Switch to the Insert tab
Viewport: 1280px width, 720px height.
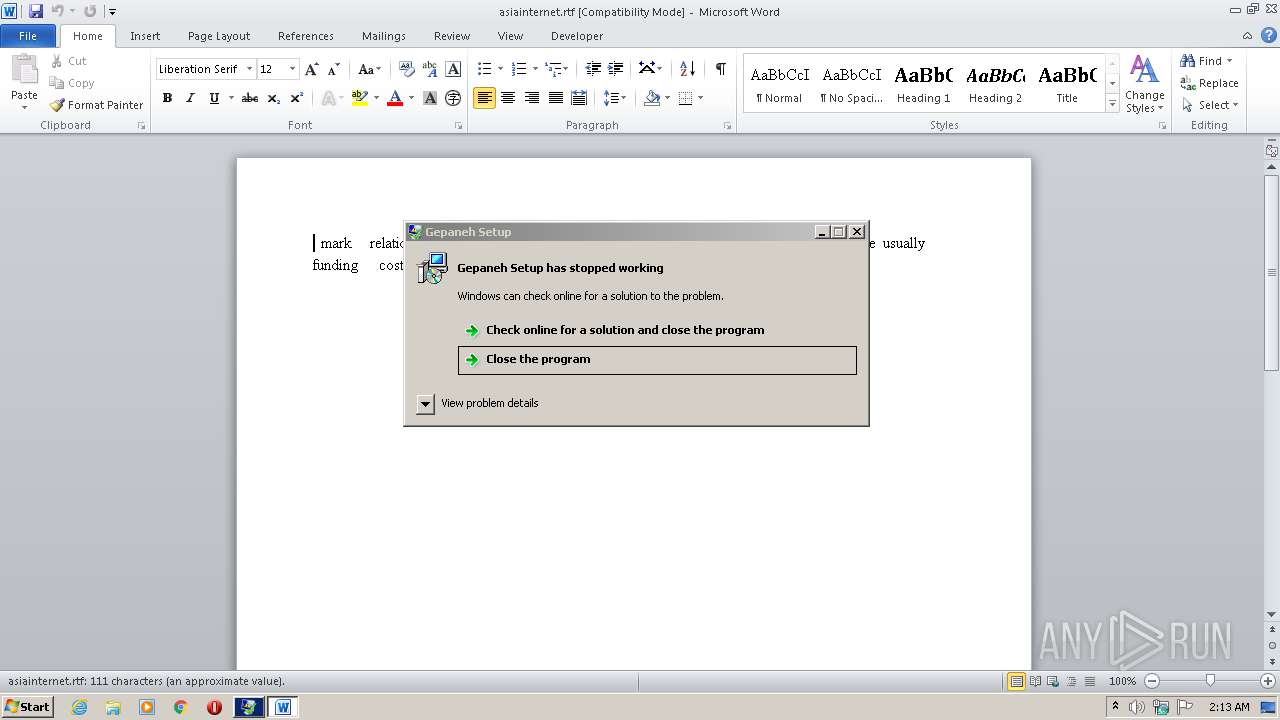[145, 36]
